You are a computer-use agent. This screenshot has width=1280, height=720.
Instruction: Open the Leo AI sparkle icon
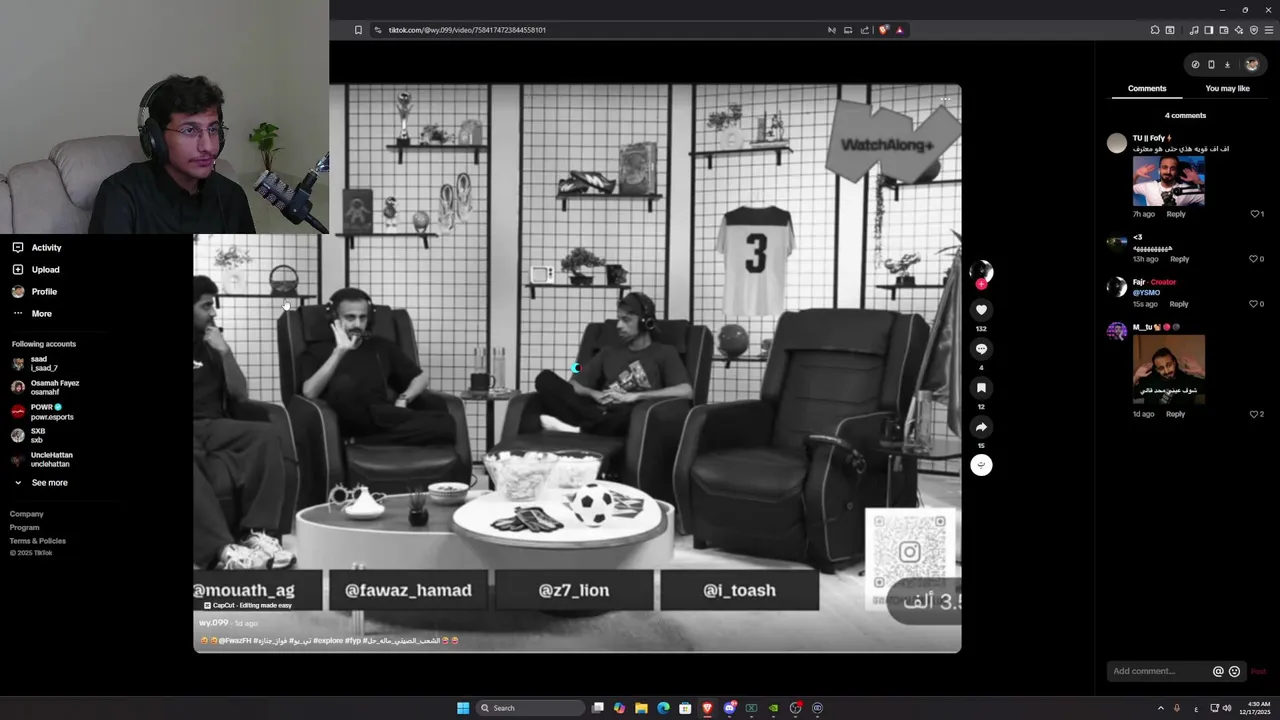click(1239, 30)
